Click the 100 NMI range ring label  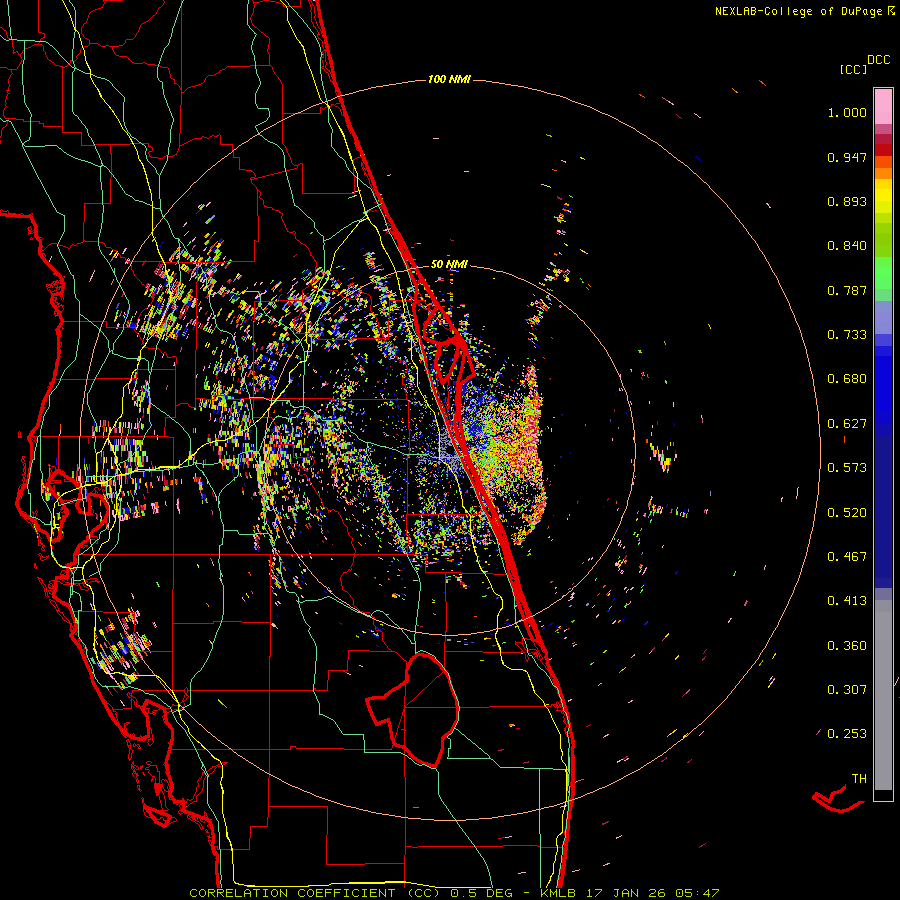click(449, 79)
